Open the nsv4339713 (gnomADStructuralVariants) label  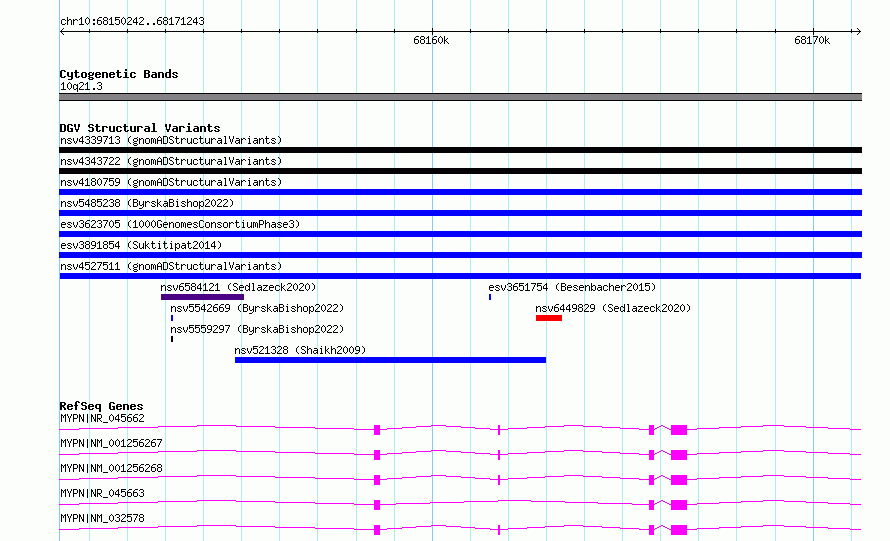171,140
